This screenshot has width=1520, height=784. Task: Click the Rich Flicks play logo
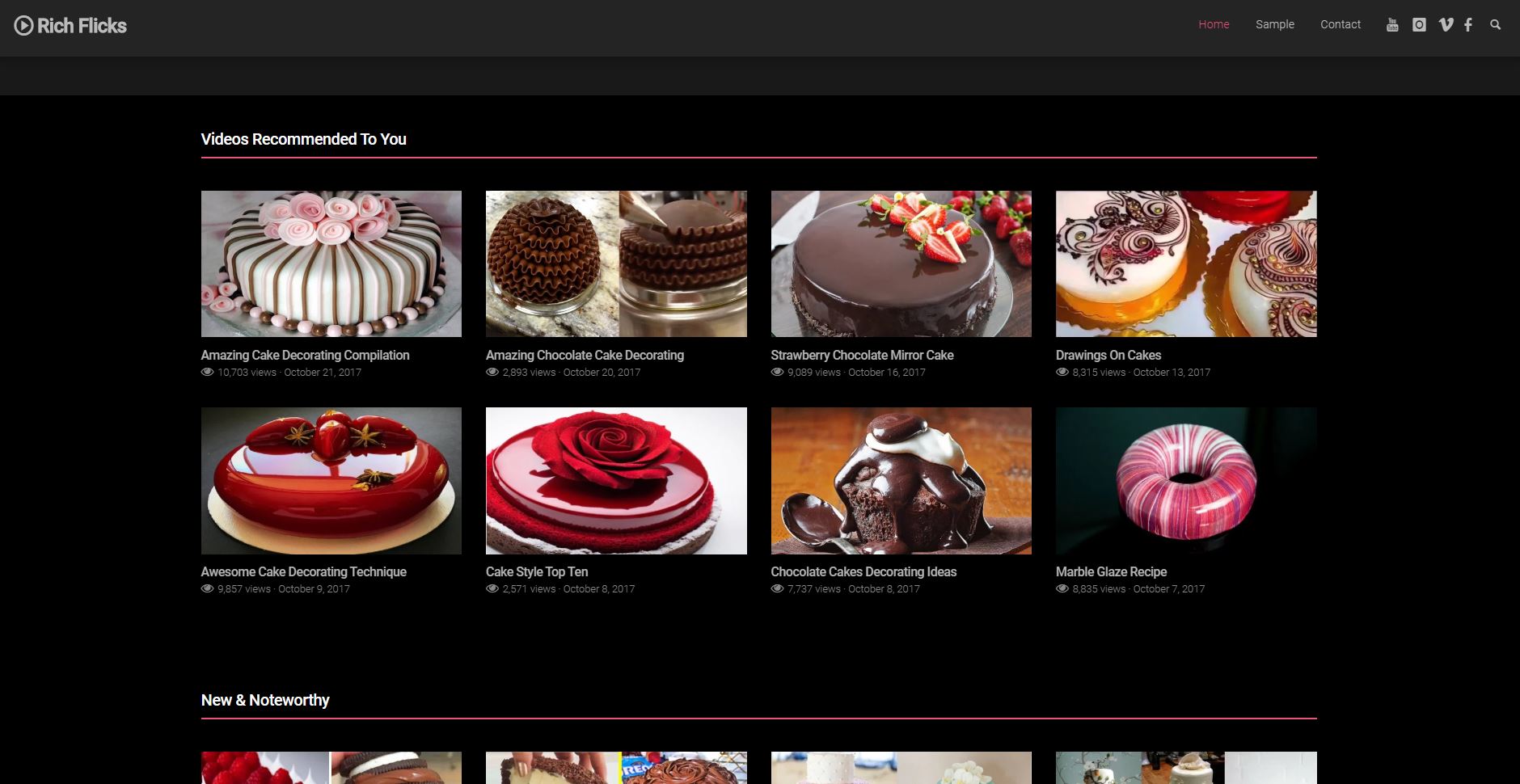pos(70,26)
